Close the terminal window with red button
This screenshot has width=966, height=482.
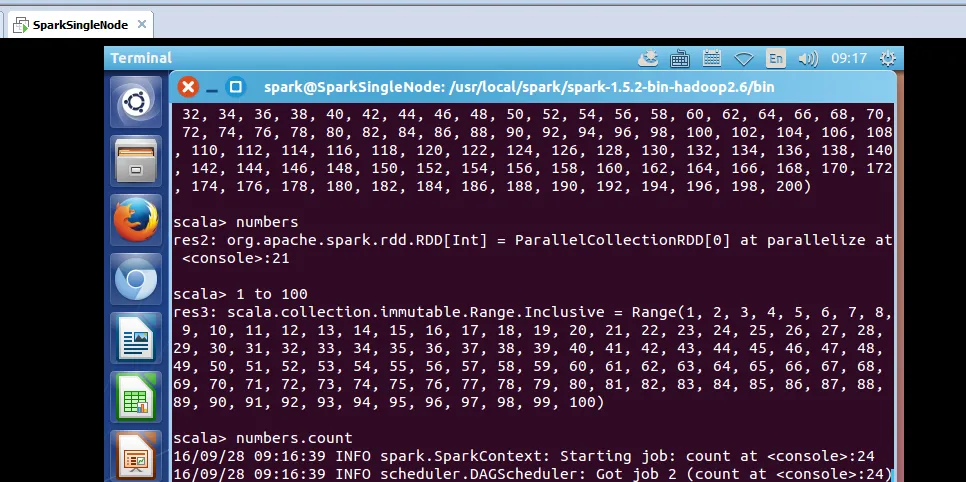188,87
